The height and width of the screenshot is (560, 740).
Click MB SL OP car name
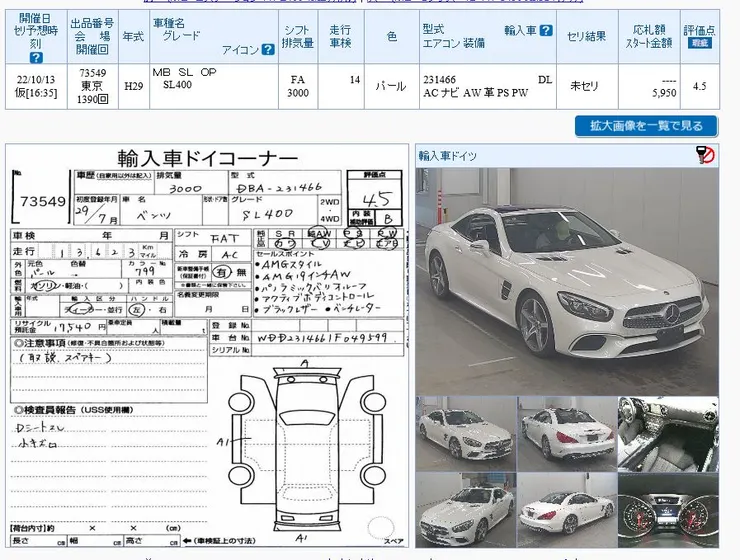[x=185, y=72]
